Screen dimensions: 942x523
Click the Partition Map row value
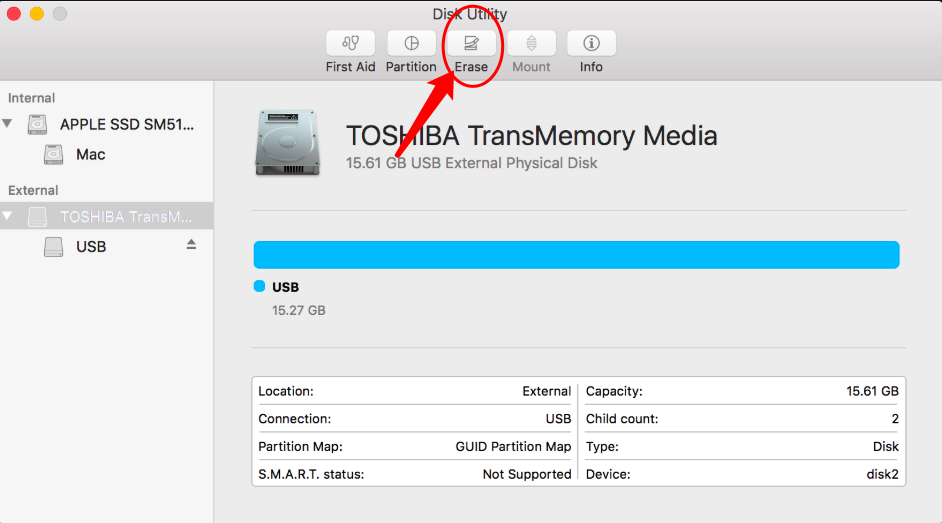pos(513,446)
